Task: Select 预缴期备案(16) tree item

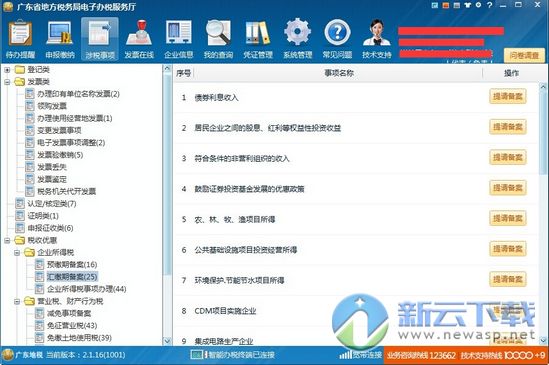Action: (72, 264)
